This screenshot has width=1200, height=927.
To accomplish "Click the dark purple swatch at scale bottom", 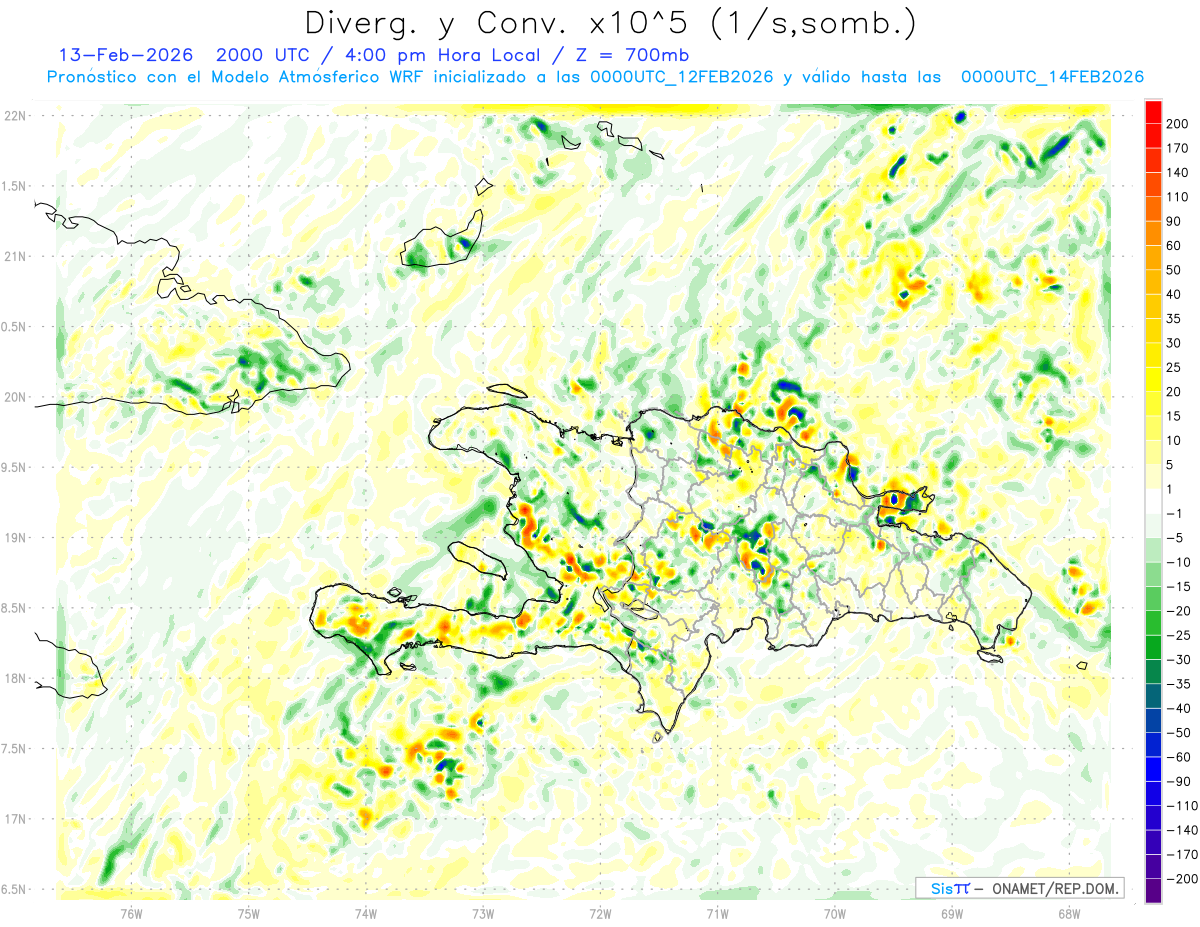I will [1153, 890].
